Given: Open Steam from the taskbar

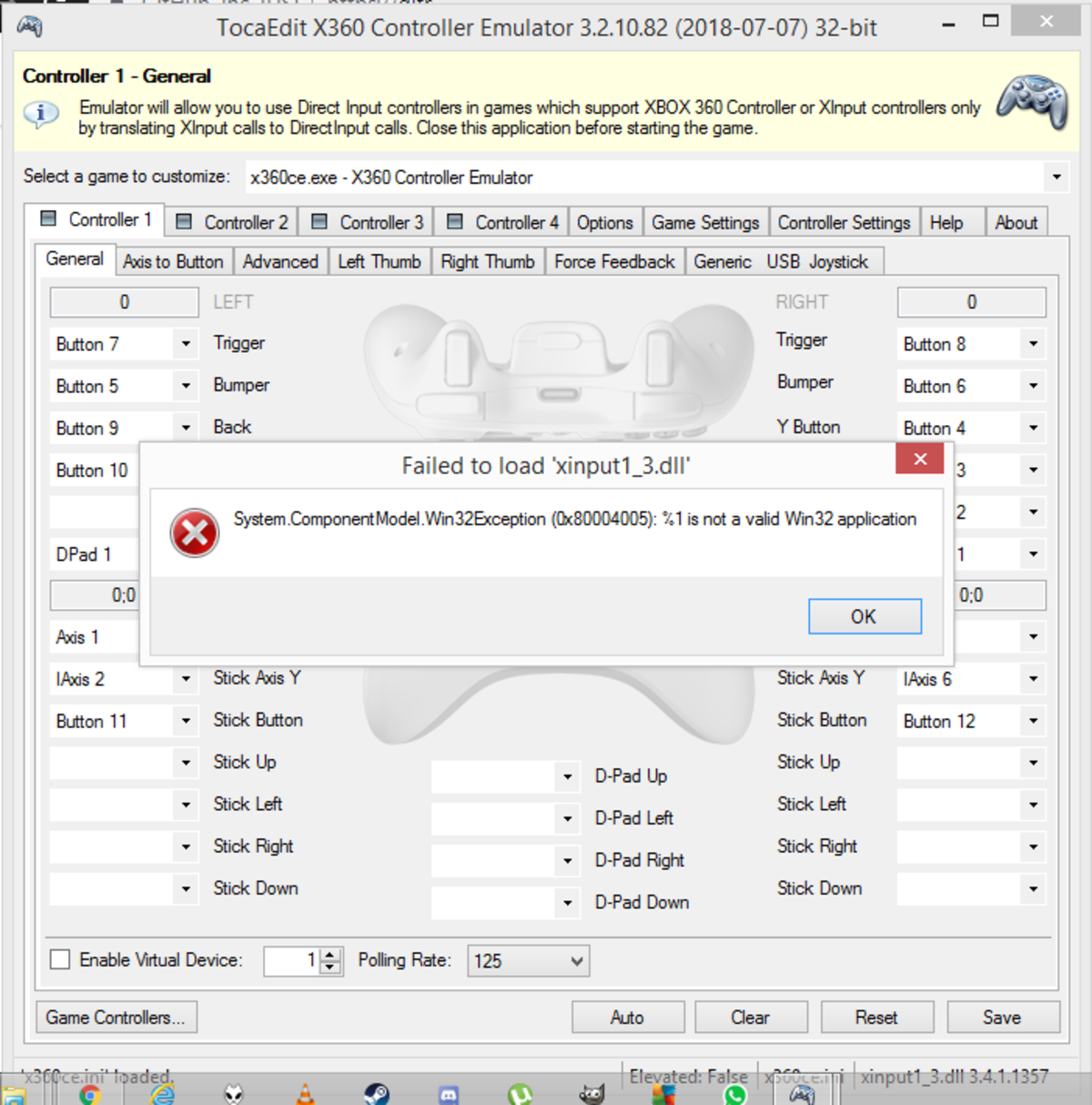Looking at the screenshot, I should (376, 1093).
